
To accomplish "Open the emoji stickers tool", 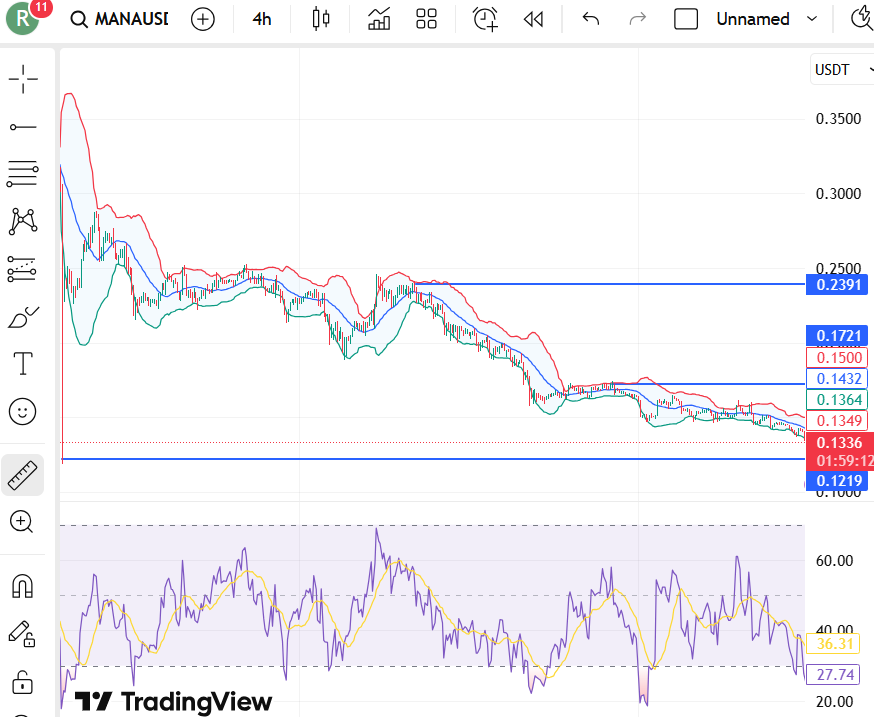I will pos(23,411).
